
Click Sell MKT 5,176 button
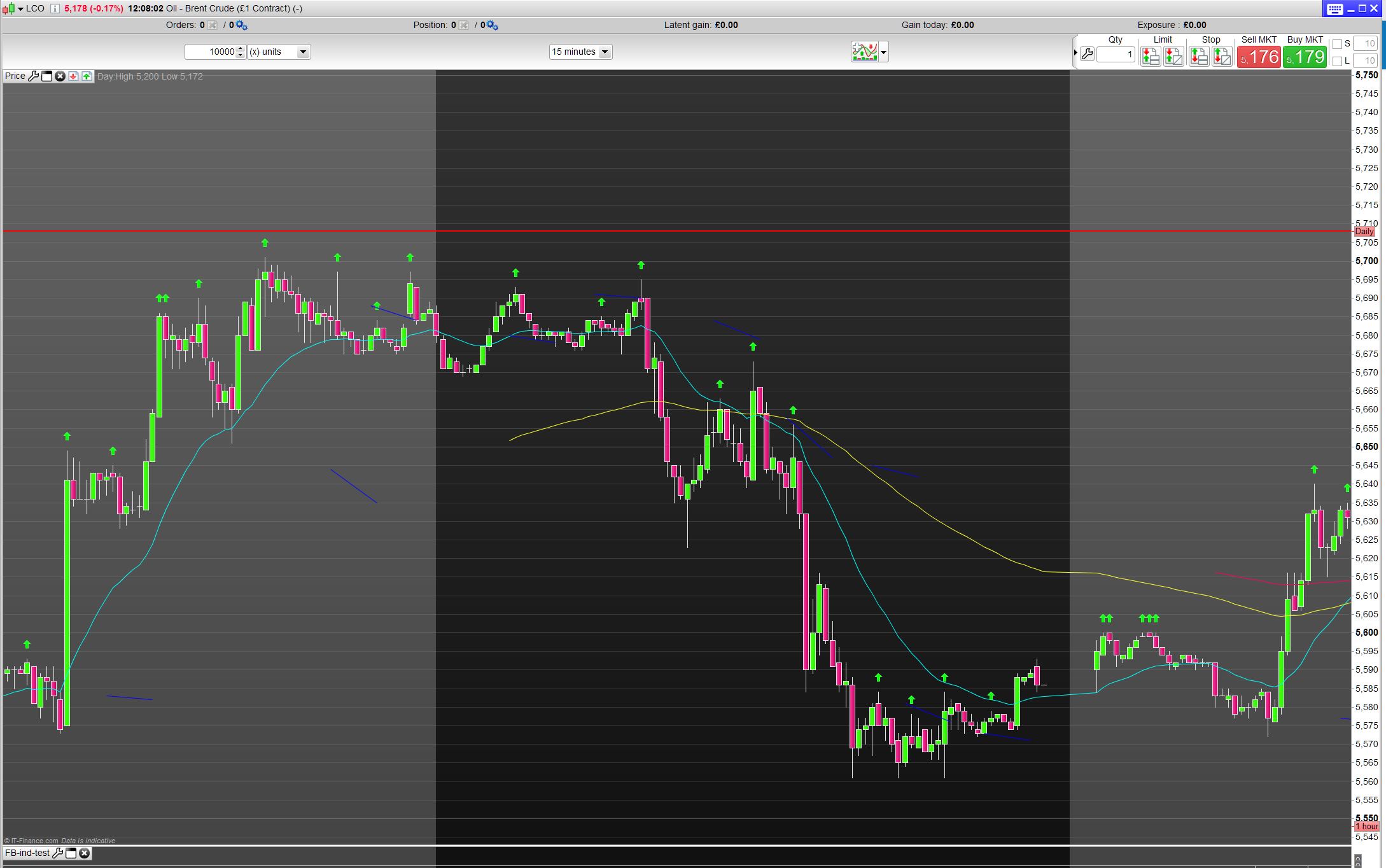point(1258,57)
